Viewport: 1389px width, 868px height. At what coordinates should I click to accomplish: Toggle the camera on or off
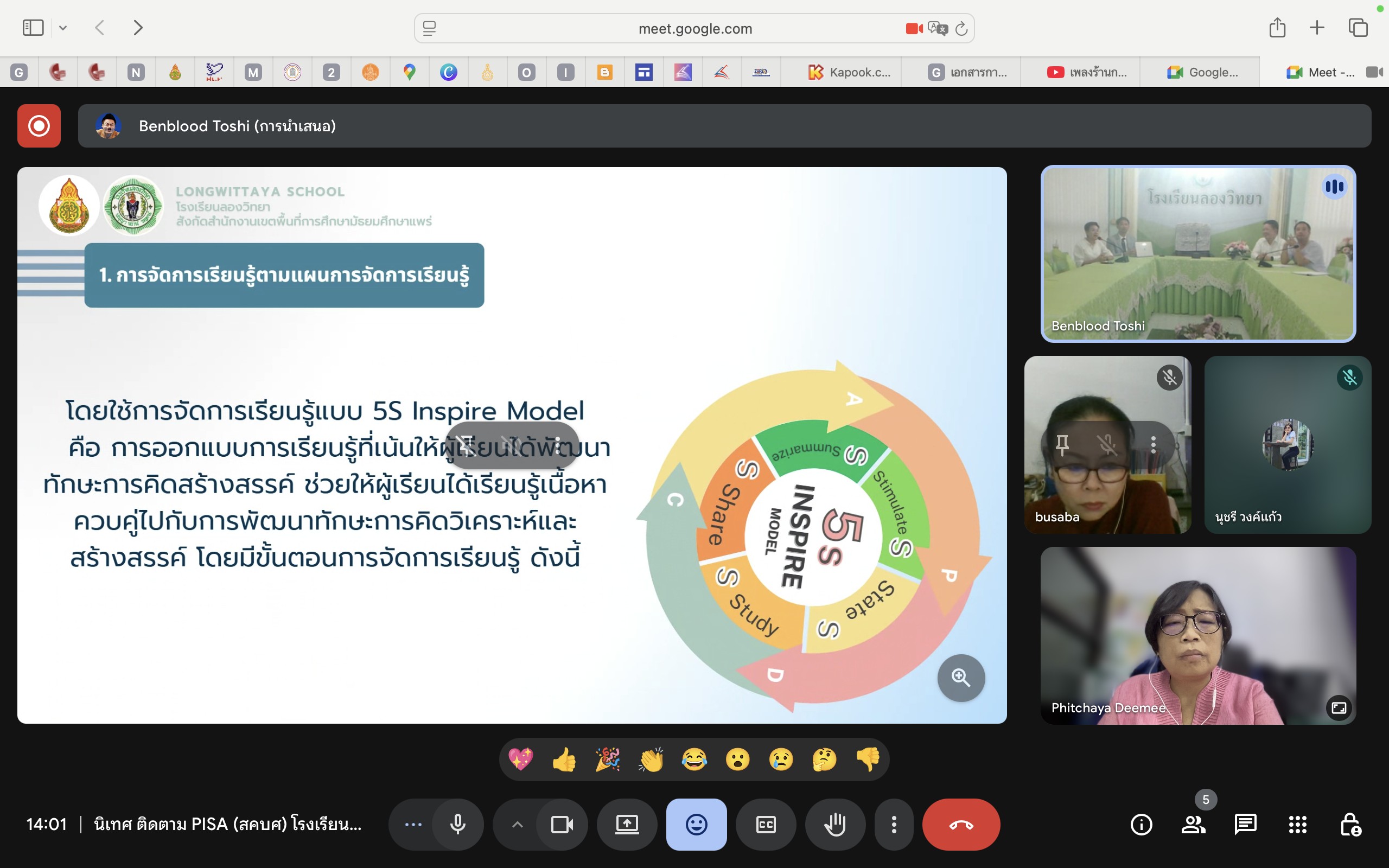click(x=562, y=825)
